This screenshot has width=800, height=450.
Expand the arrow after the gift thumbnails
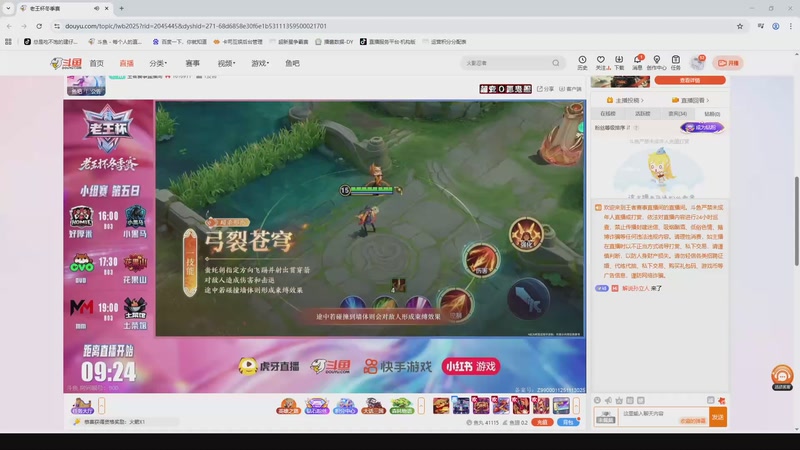pos(576,406)
